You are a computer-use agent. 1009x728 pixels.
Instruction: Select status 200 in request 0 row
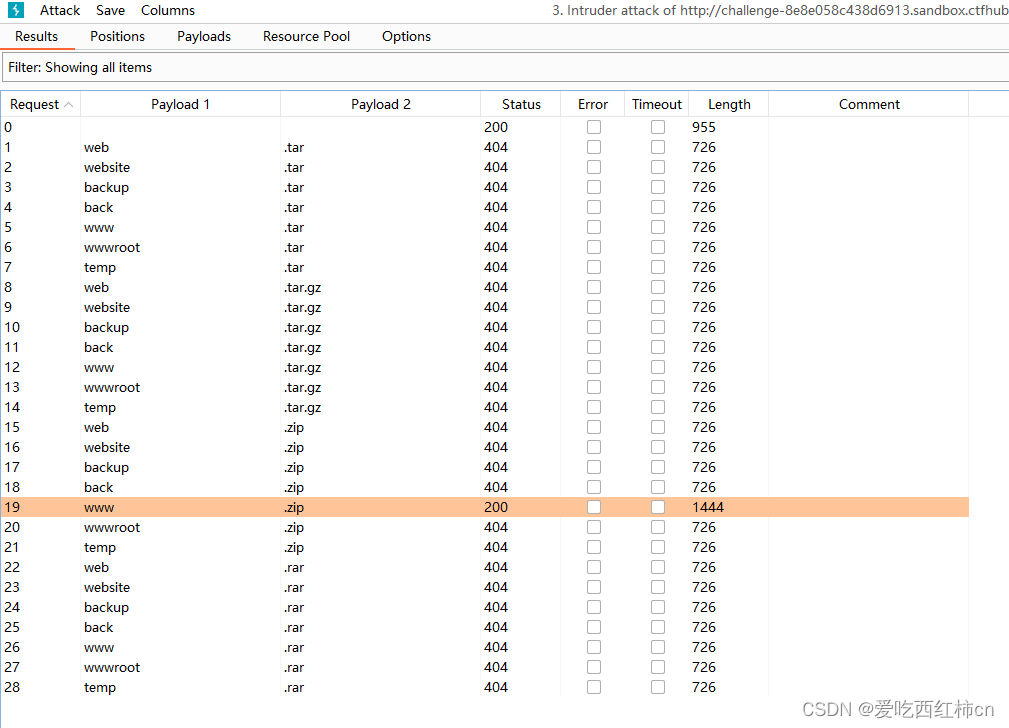tap(495, 127)
